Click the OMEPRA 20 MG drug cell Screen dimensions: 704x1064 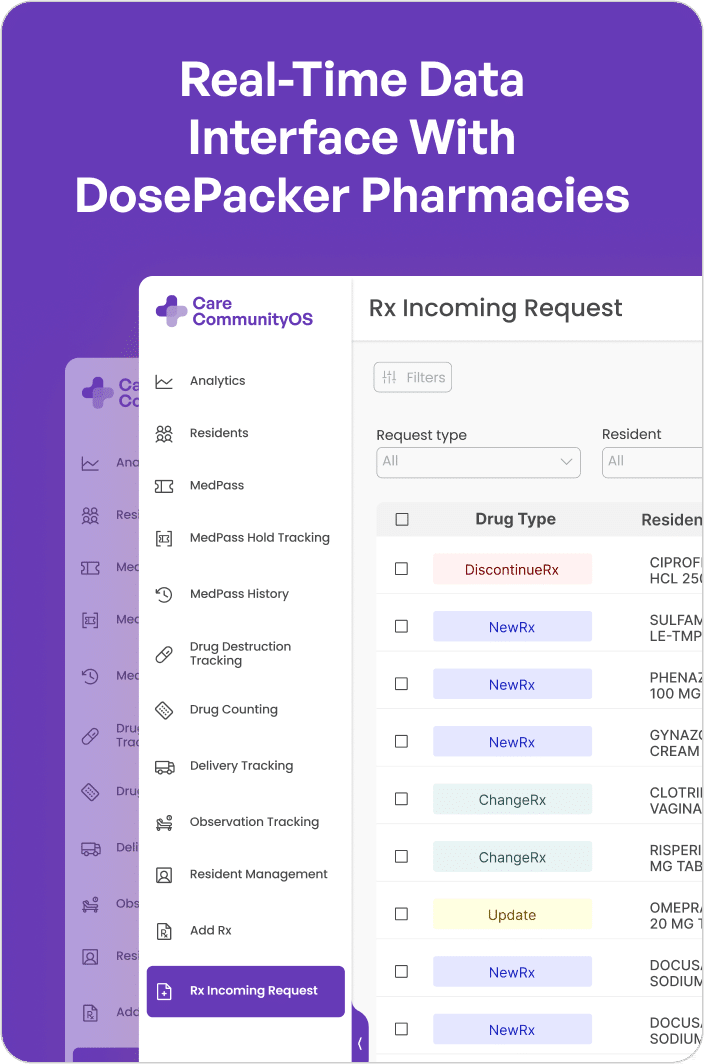[675, 916]
